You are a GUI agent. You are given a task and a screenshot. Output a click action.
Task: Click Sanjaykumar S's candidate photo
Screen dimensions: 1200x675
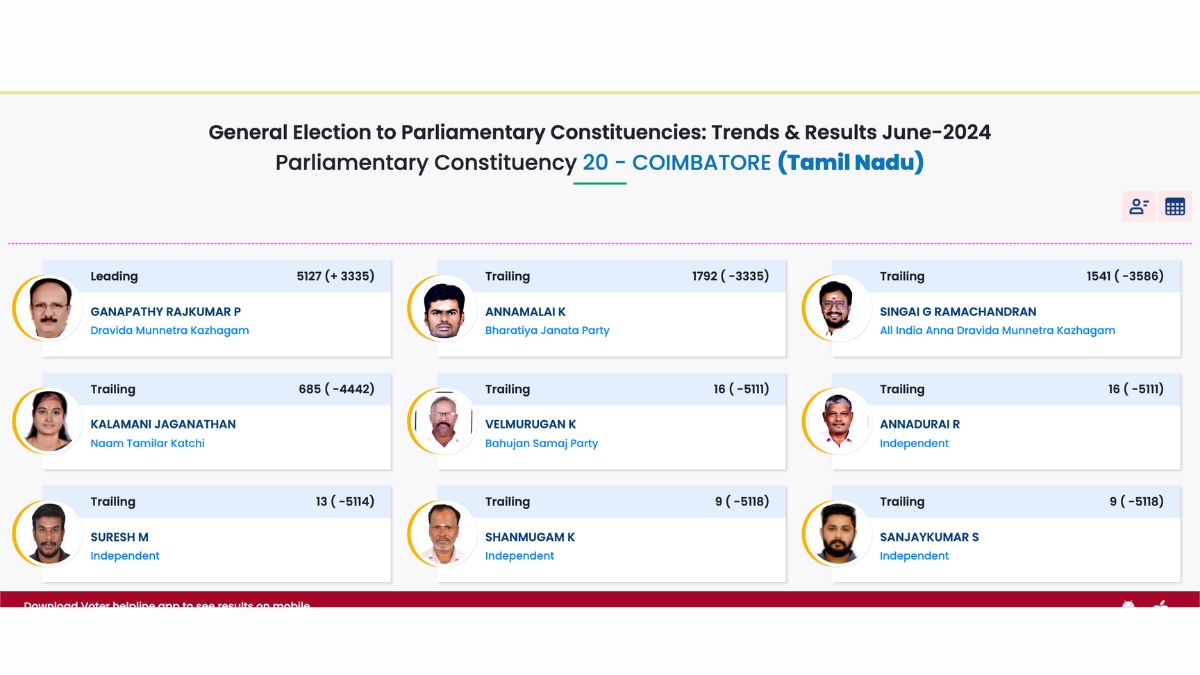click(x=838, y=534)
